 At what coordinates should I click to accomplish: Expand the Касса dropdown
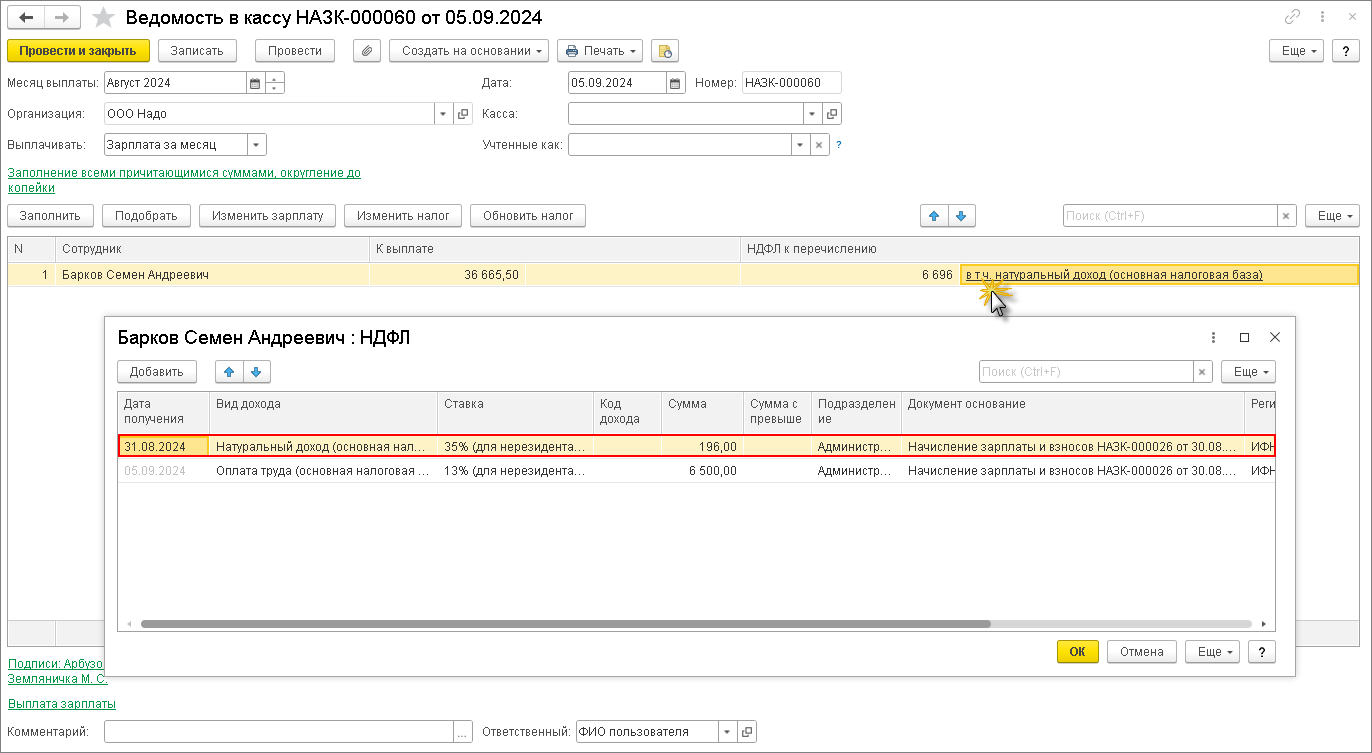tap(811, 114)
